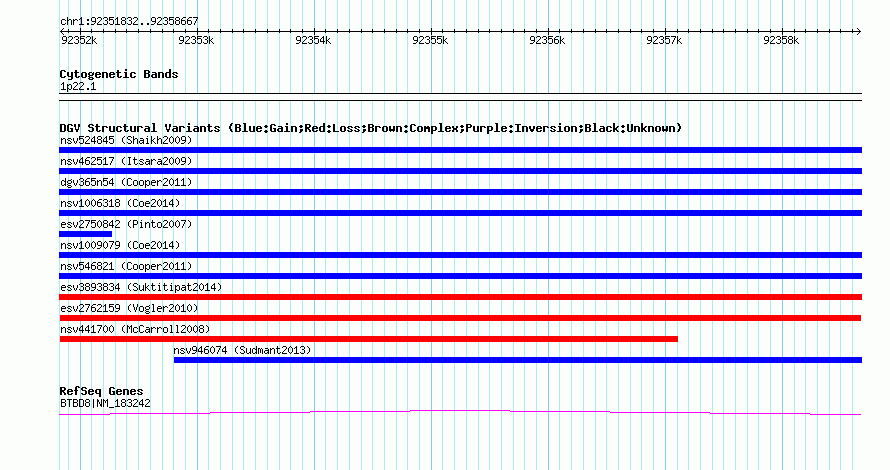Screen dimensions: 890x470
Task: Click the BTBD8|NM_183242 gene label
Action: (x=105, y=404)
